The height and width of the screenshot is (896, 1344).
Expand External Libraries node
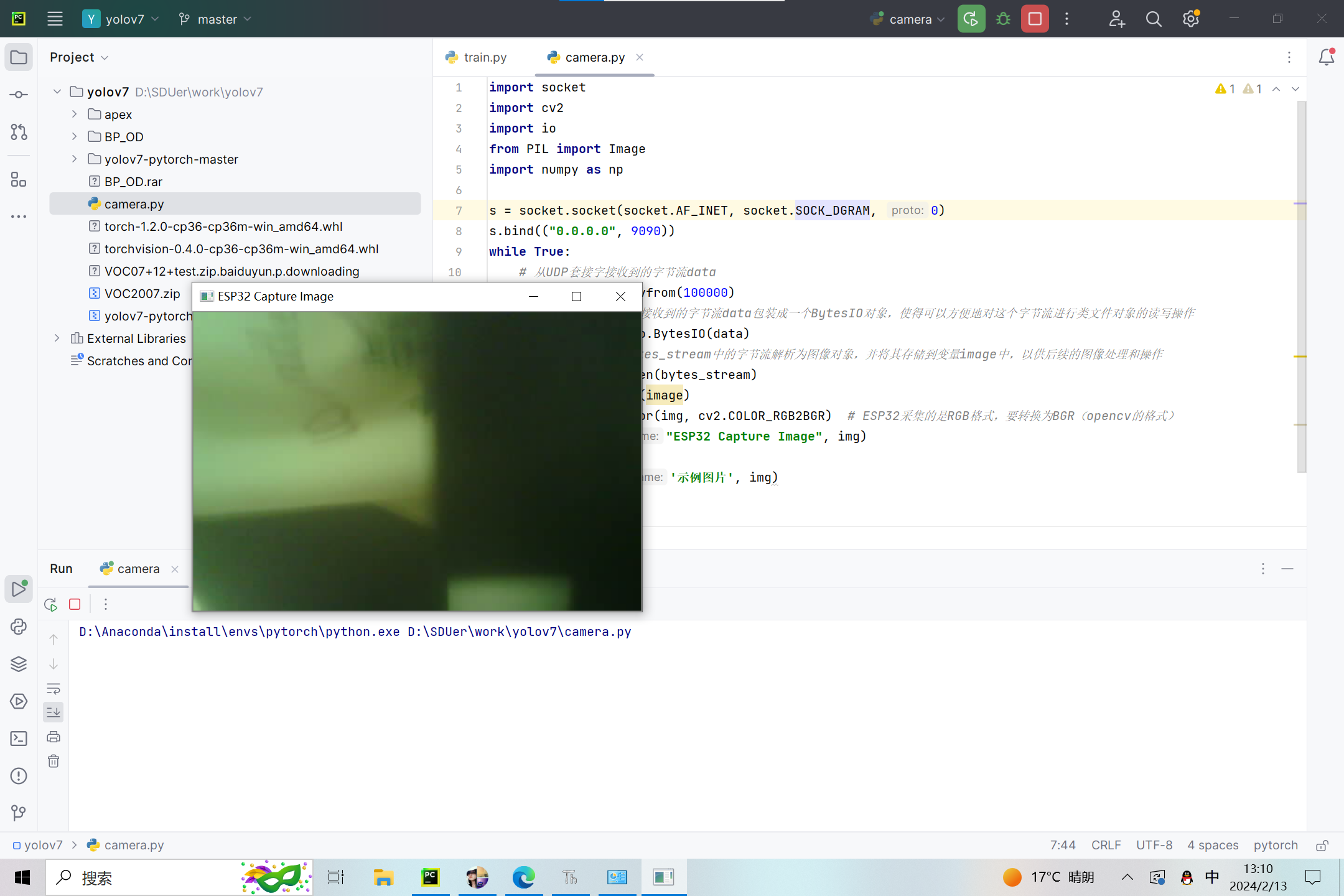[57, 338]
